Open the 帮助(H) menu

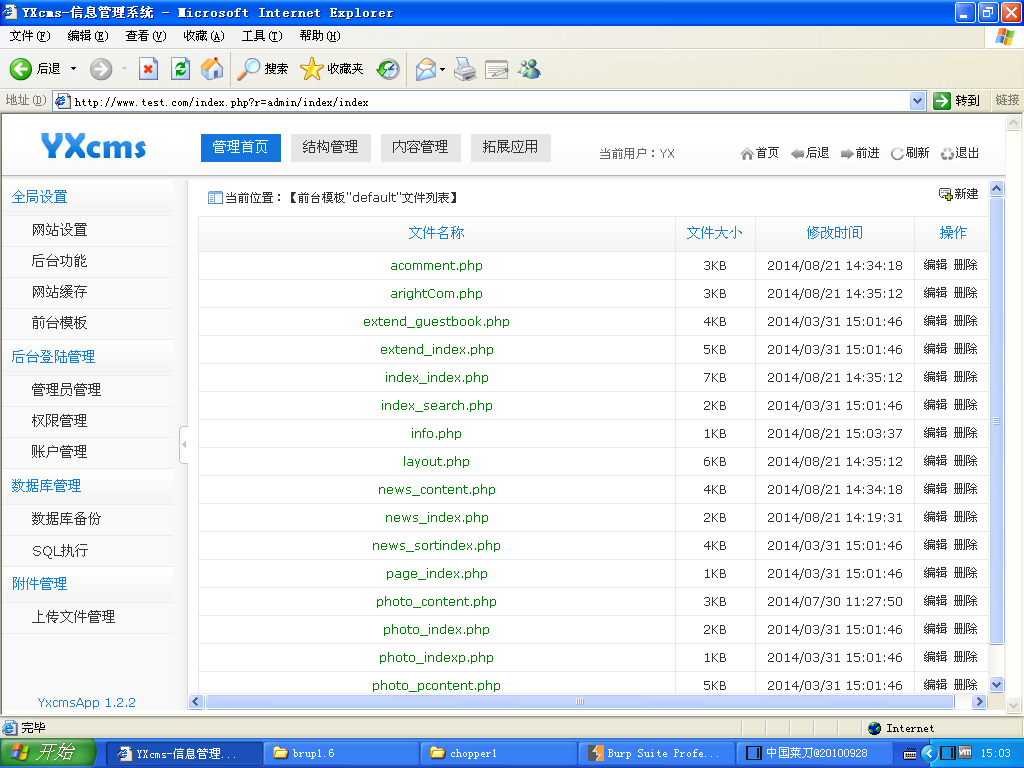320,36
